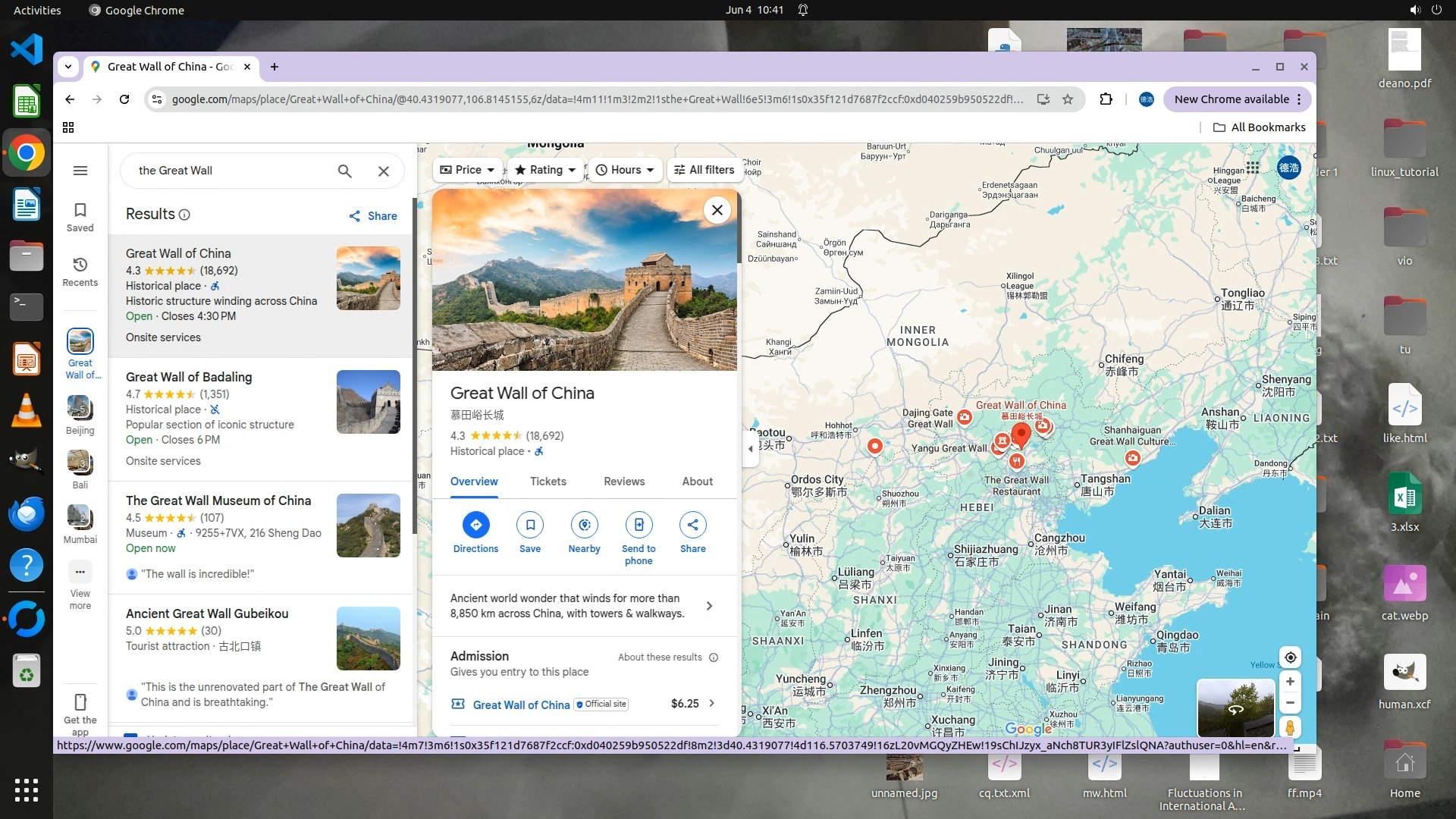Collapse the side panel arrow

(x=751, y=448)
